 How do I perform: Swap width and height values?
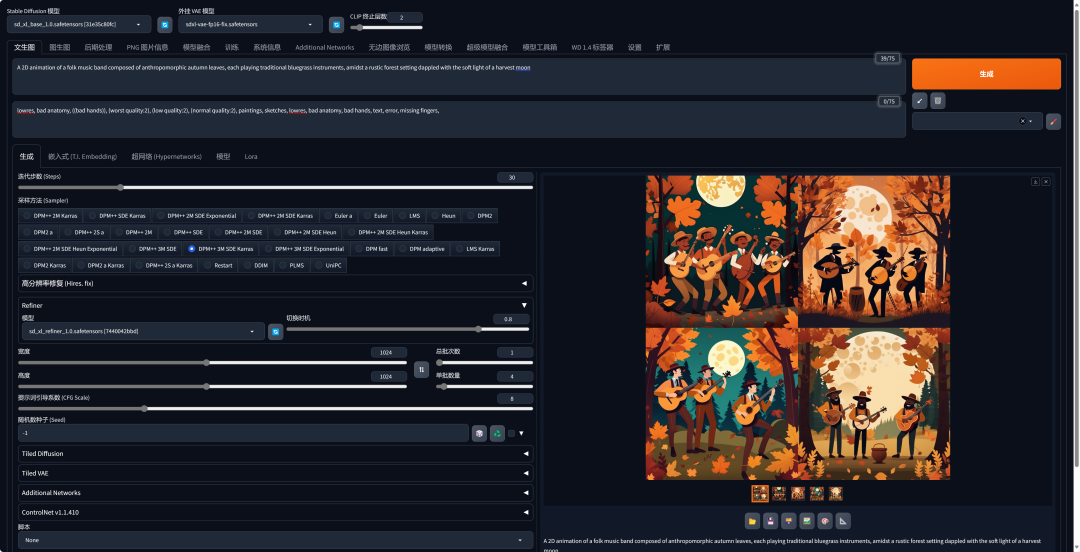421,369
